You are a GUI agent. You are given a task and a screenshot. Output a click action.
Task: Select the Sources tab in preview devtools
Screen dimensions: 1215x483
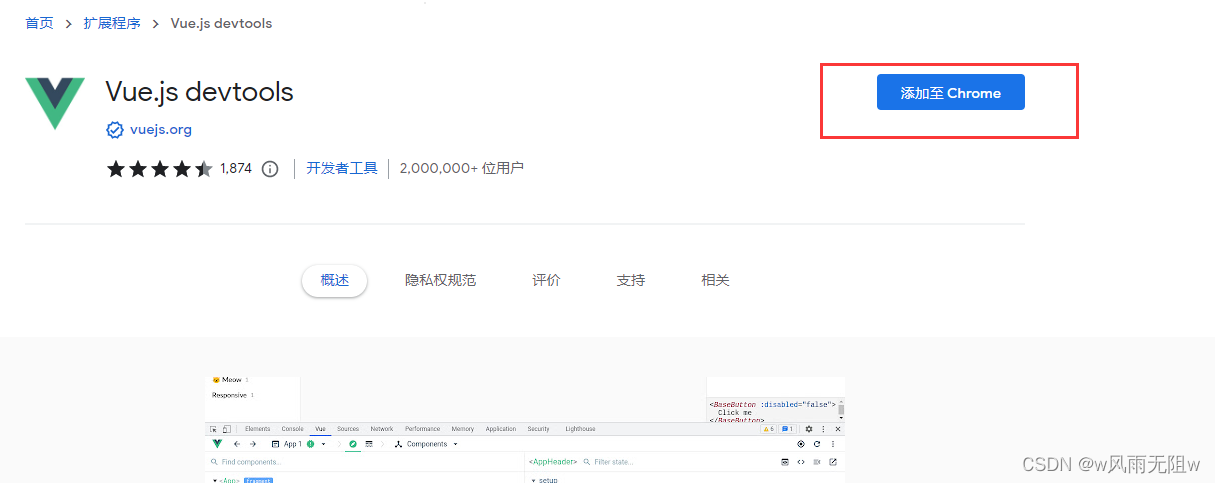[348, 429]
